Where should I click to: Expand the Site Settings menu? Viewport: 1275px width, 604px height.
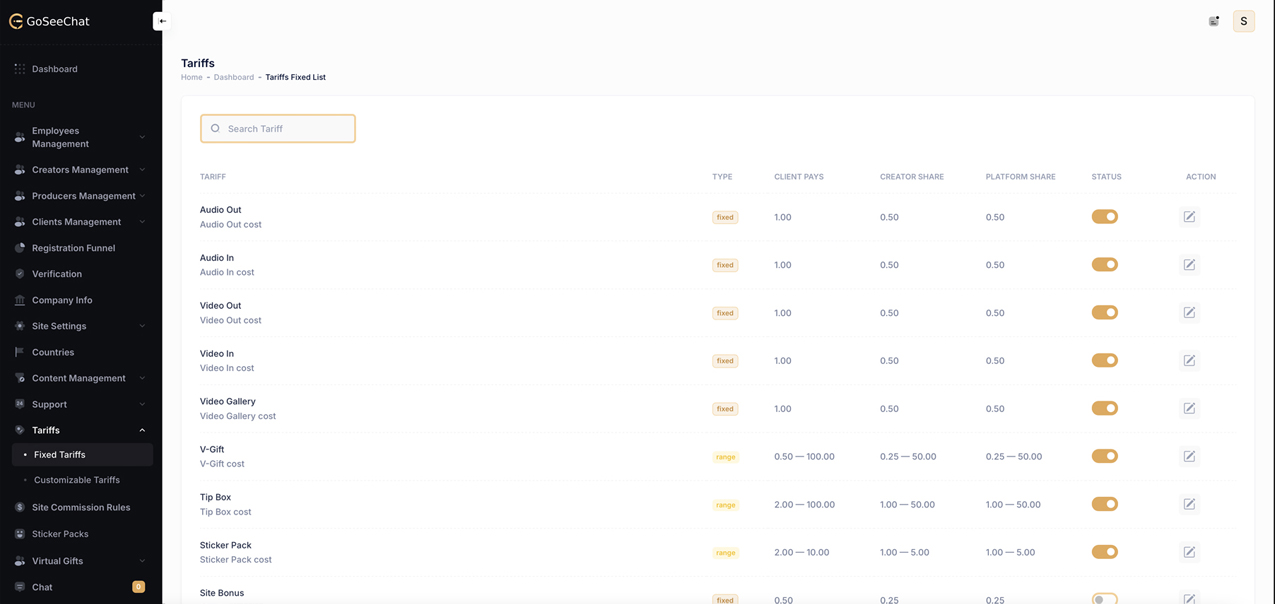pyautogui.click(x=81, y=326)
